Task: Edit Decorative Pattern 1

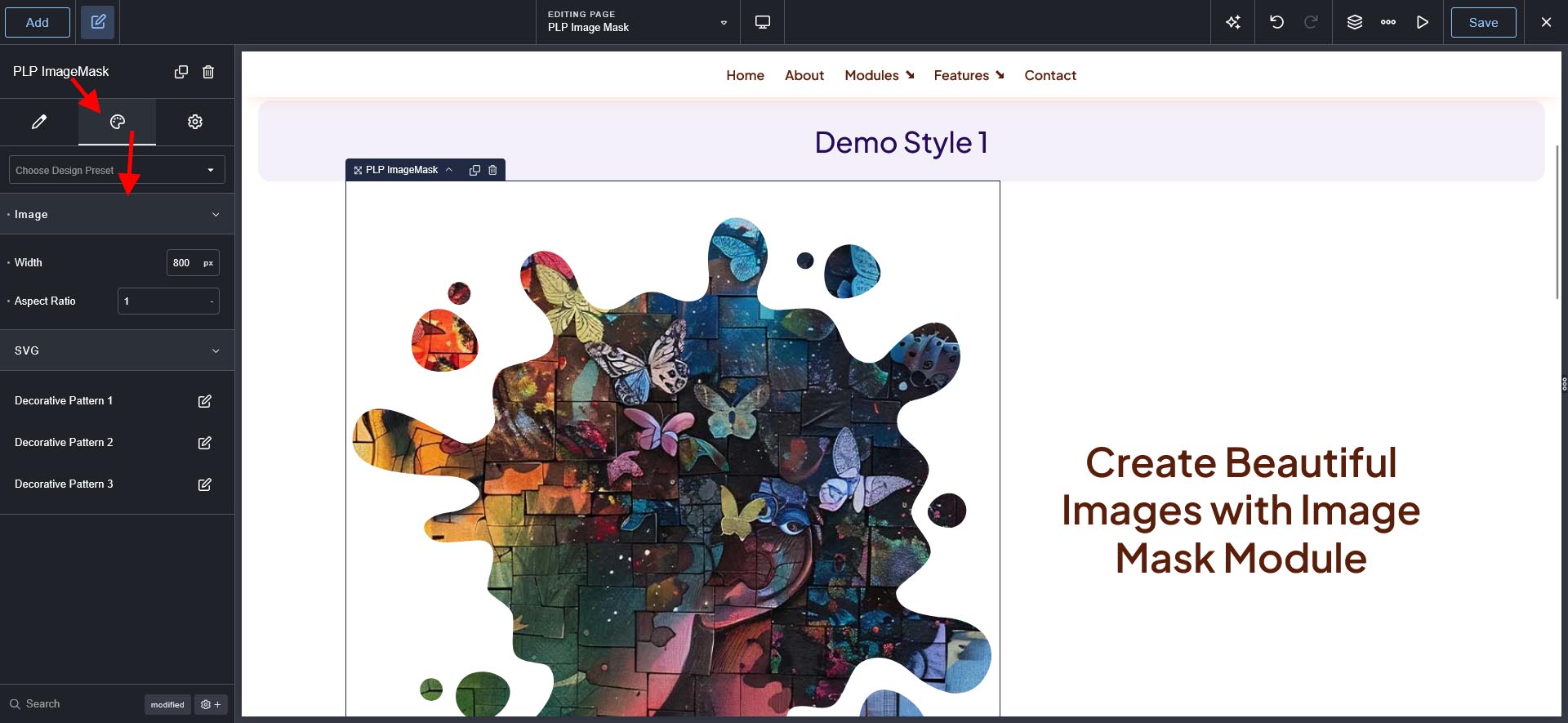Action: [205, 401]
